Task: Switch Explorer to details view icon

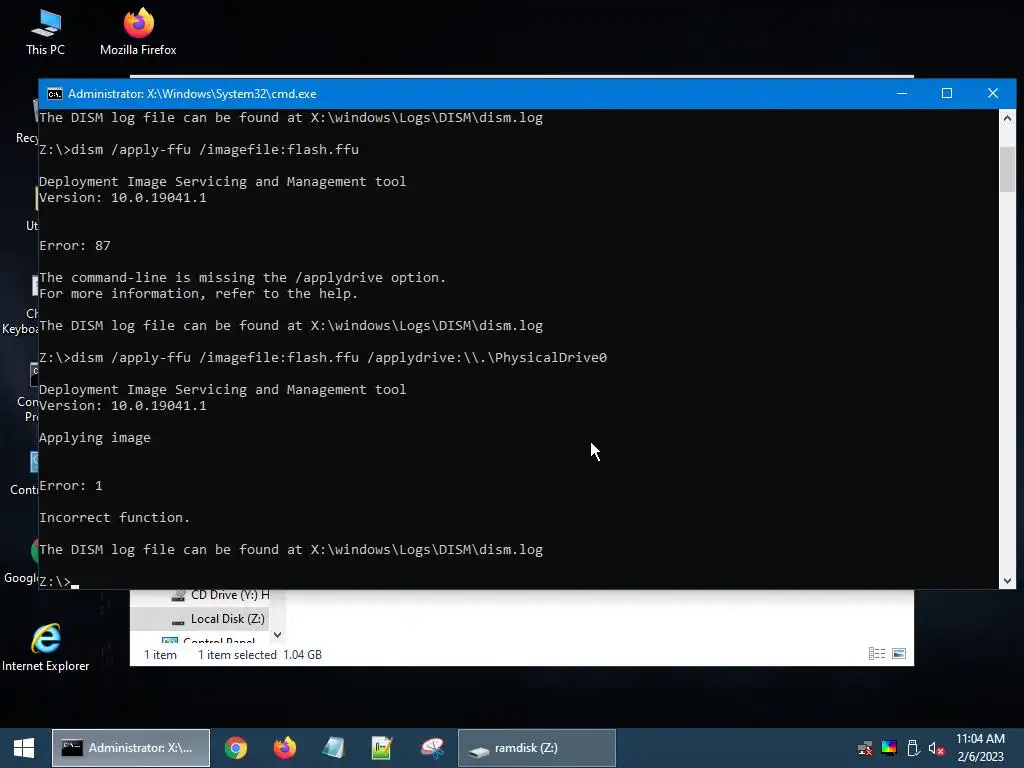Action: (x=877, y=654)
